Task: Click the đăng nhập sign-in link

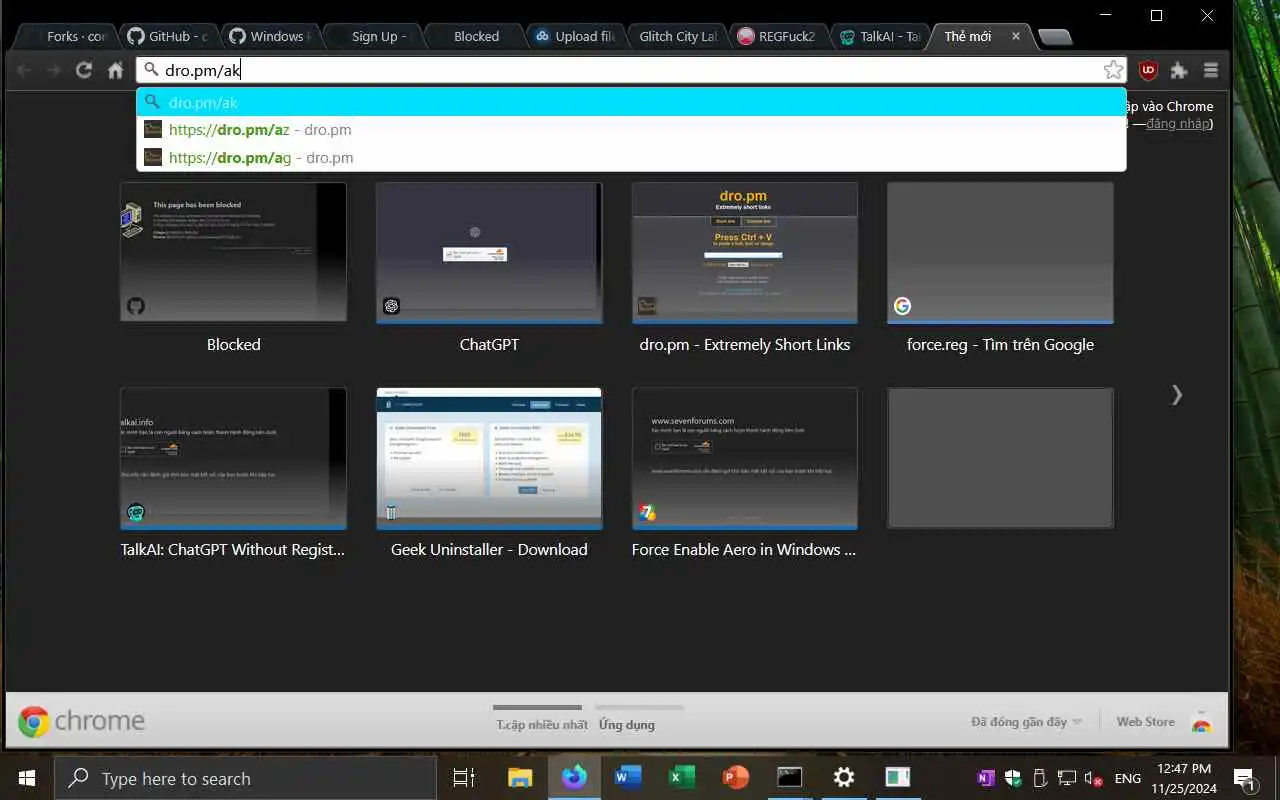Action: (x=1177, y=124)
